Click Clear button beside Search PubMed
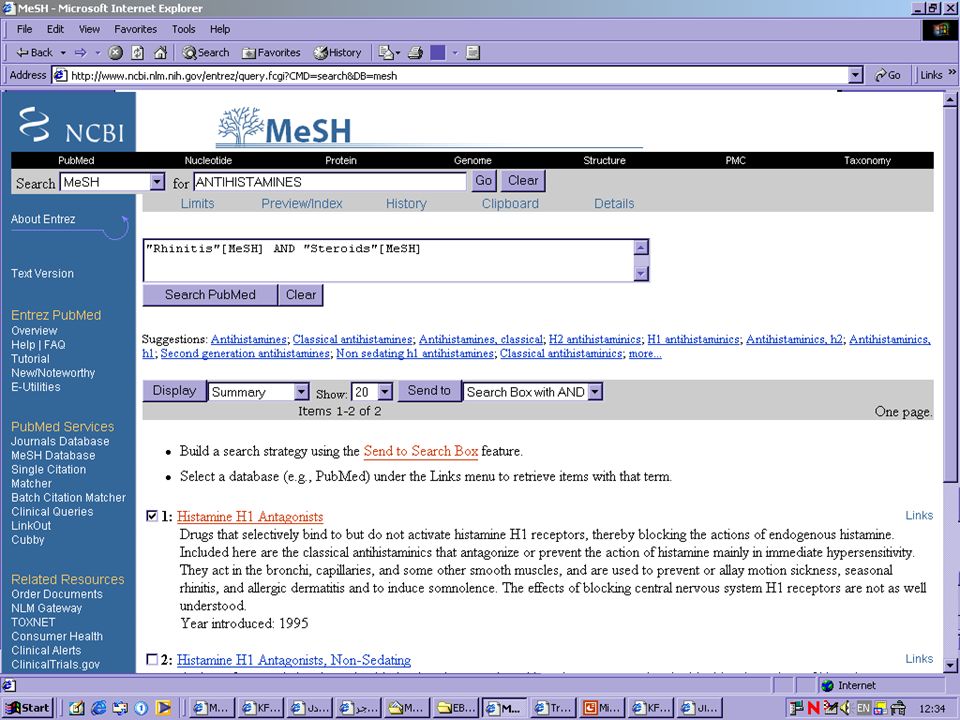960x720 pixels. coord(301,294)
